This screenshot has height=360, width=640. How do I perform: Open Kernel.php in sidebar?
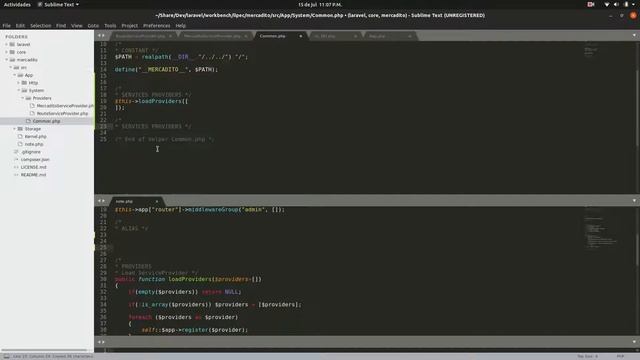[x=35, y=136]
